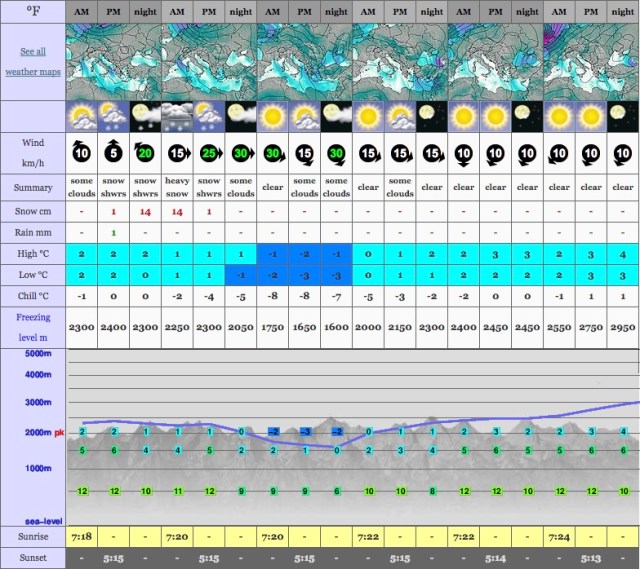
Task: Click sun icon in freezing level 2000 column
Action: click(x=368, y=116)
